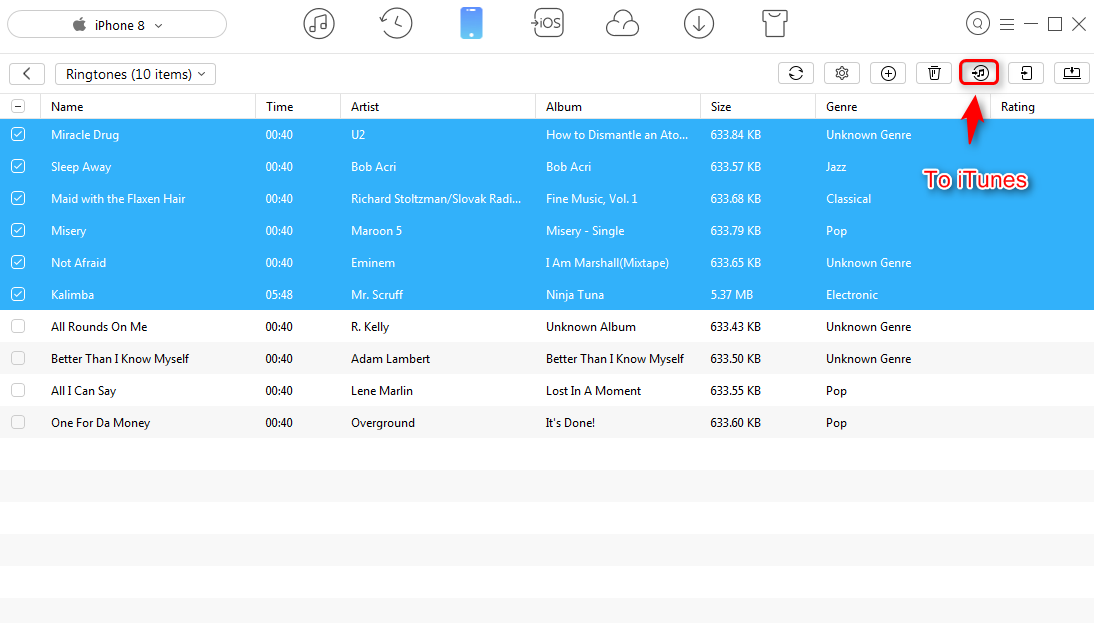1094x623 pixels.
Task: Open the hamburger menu icon
Action: [1007, 24]
